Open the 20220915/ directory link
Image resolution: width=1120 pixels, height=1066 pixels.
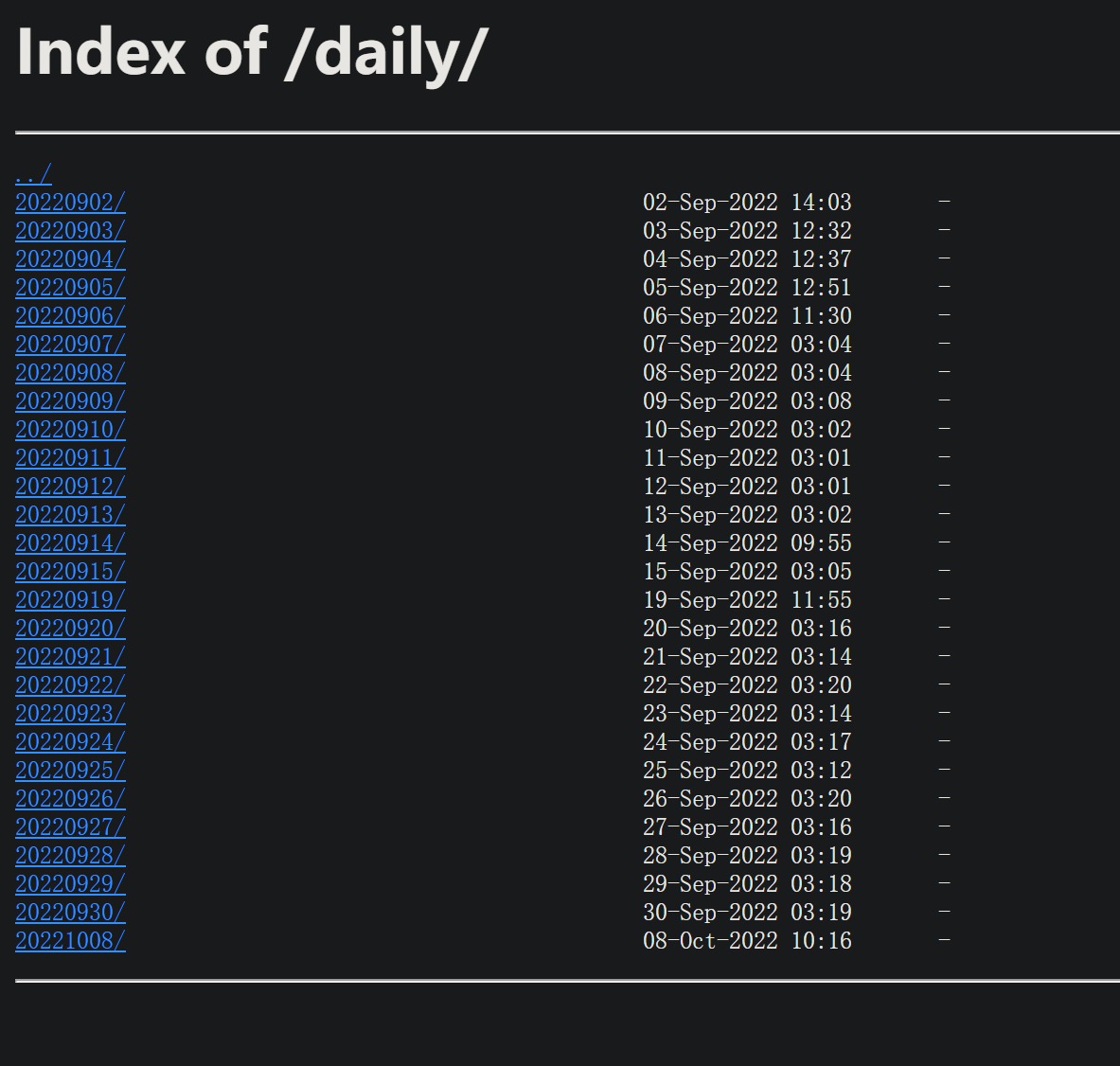pos(71,572)
